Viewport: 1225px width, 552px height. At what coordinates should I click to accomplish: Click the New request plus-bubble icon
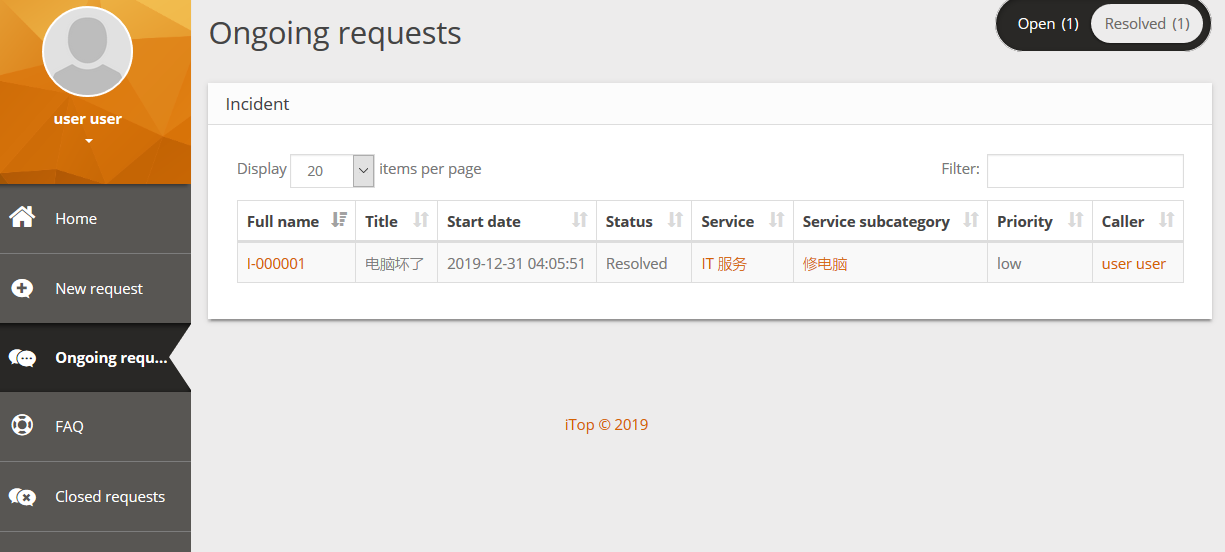tap(22, 288)
